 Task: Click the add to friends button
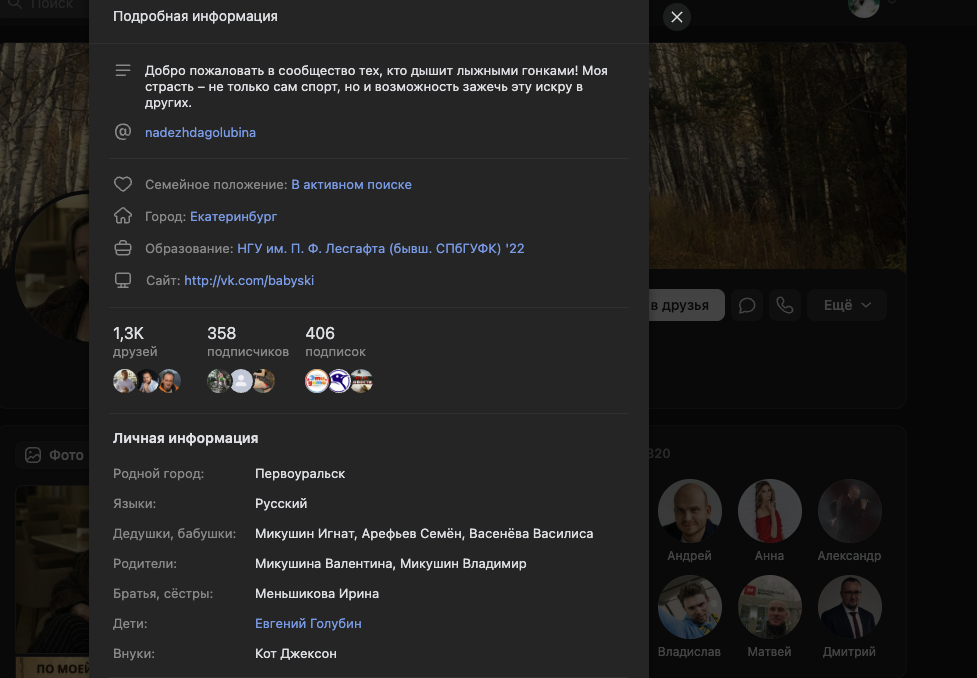(686, 306)
